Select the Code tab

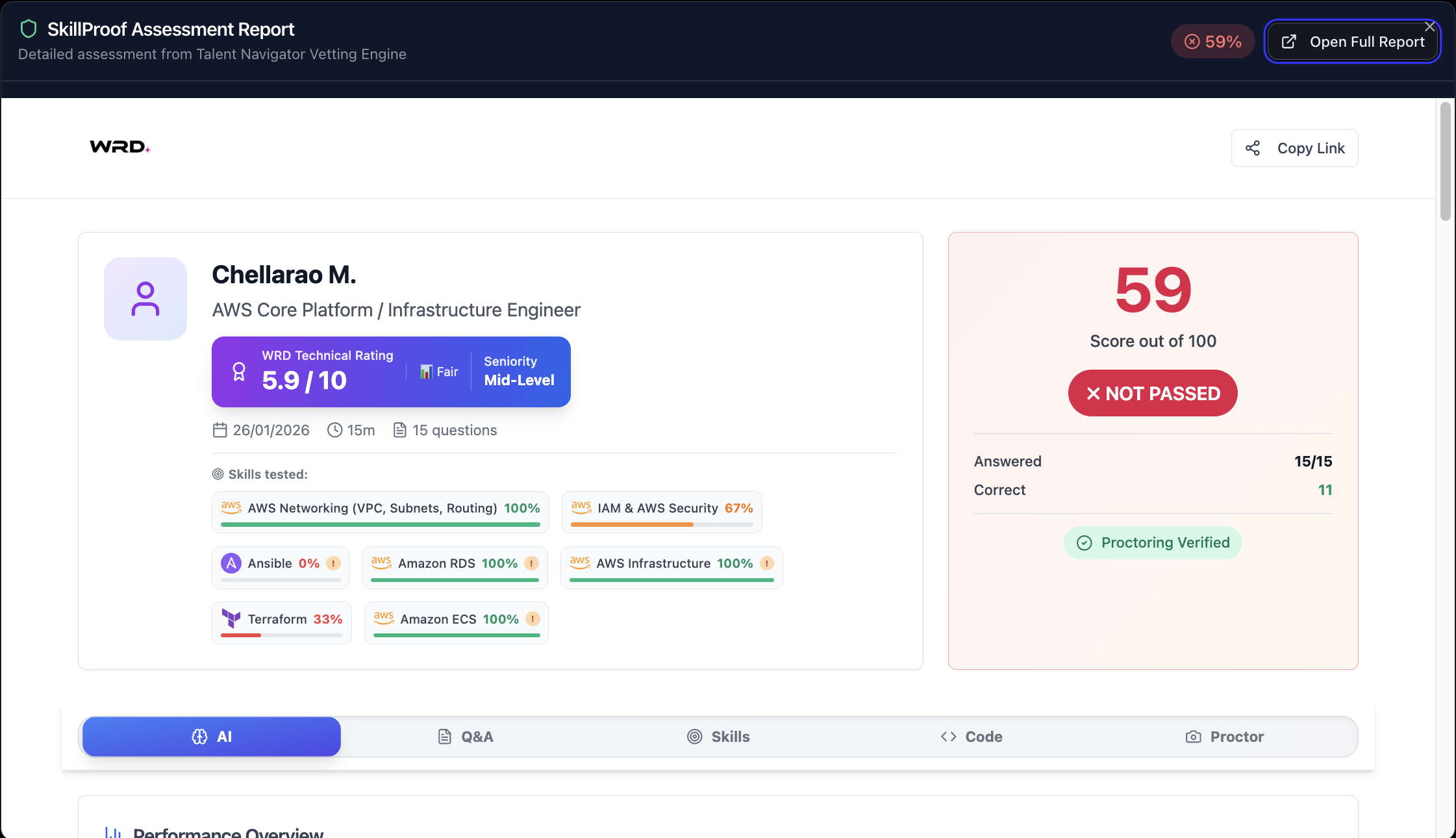pyautogui.click(x=972, y=737)
